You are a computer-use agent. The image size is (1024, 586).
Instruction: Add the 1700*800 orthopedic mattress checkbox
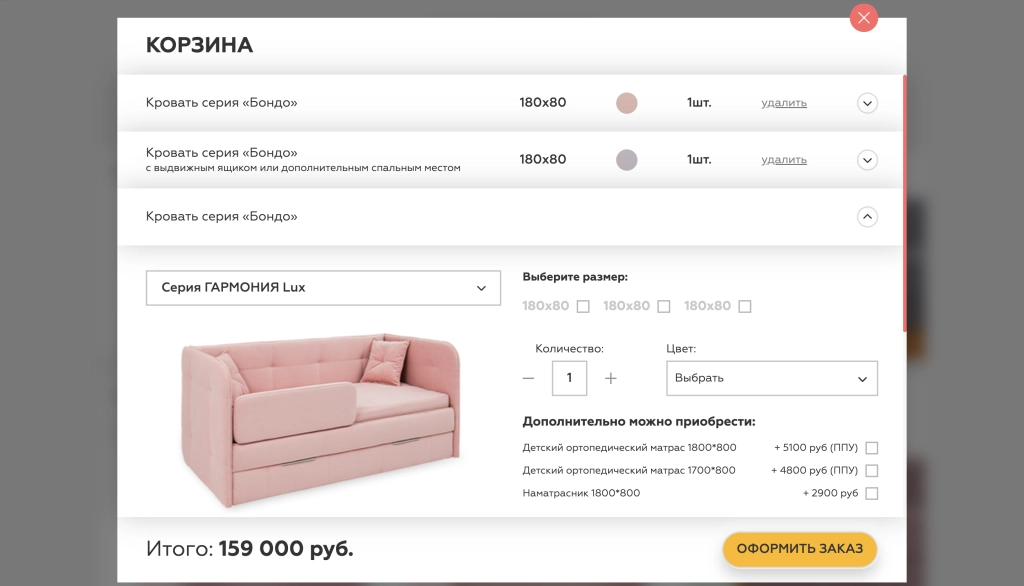pos(871,471)
